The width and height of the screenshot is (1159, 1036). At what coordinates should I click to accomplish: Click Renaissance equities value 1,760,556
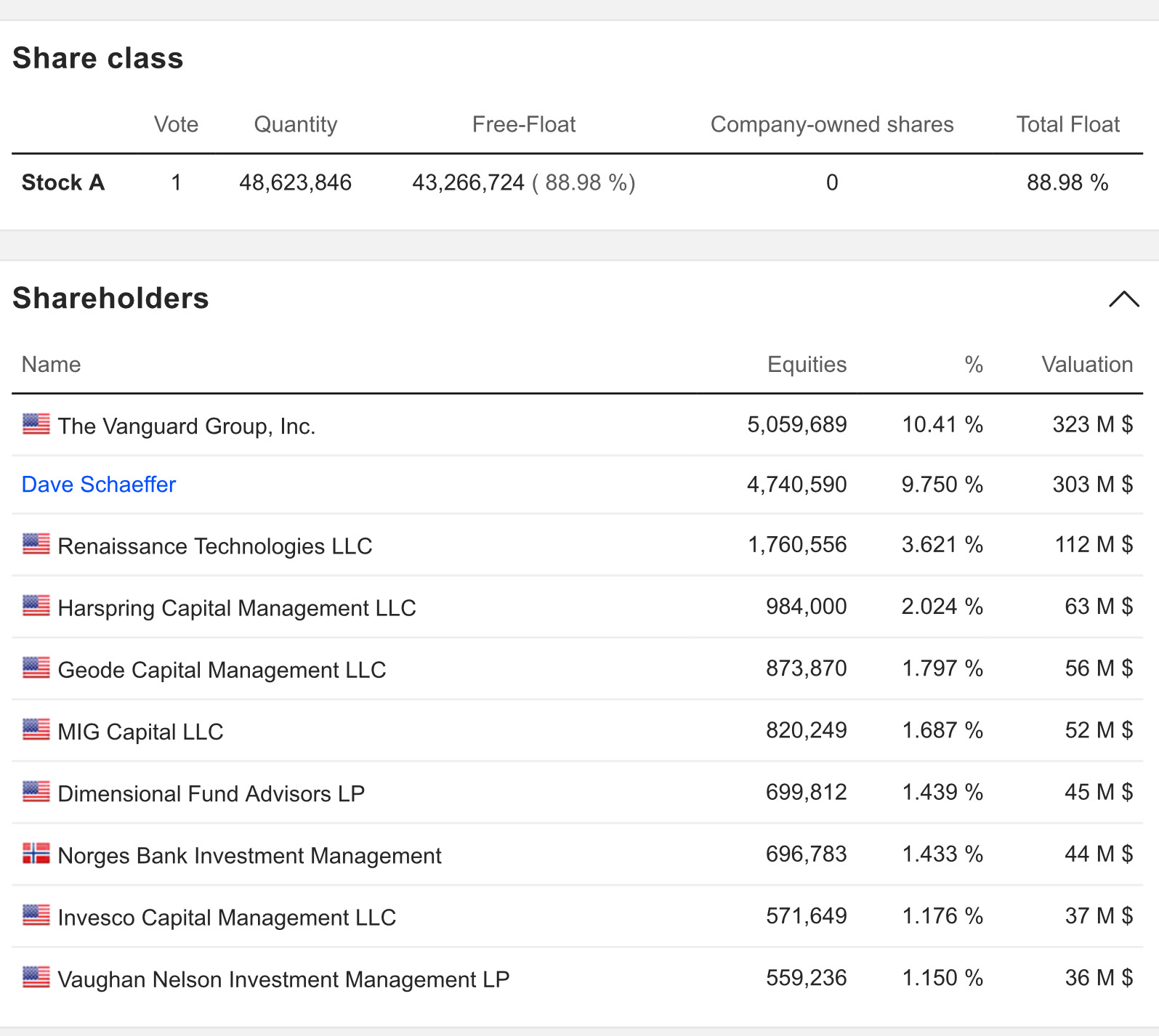tap(797, 545)
